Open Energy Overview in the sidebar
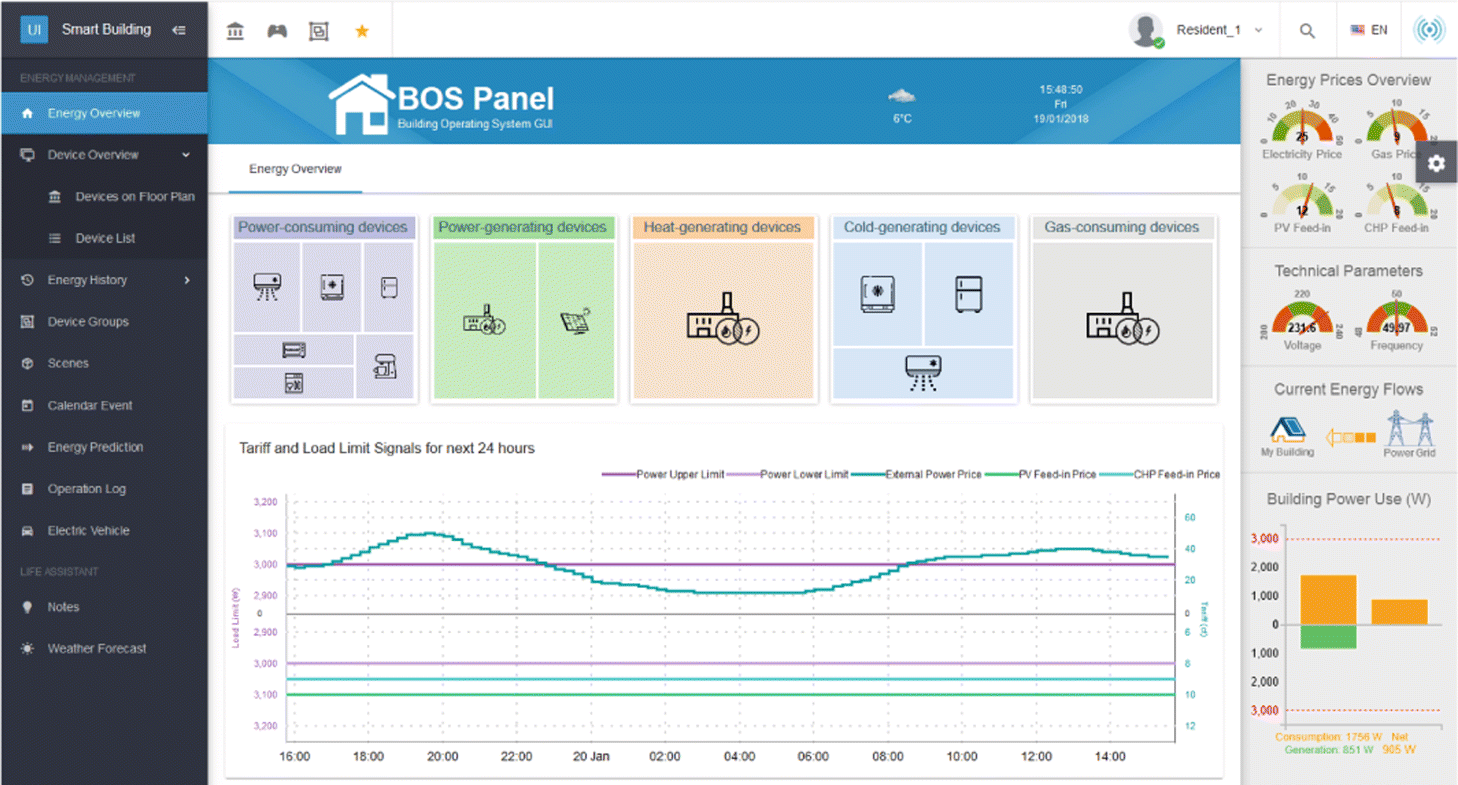Screen dimensions: 1458x785 104,113
